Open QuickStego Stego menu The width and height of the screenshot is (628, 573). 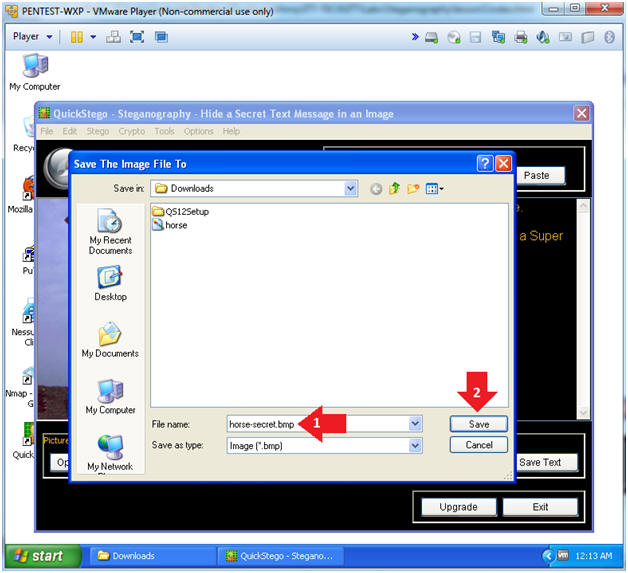click(x=98, y=131)
